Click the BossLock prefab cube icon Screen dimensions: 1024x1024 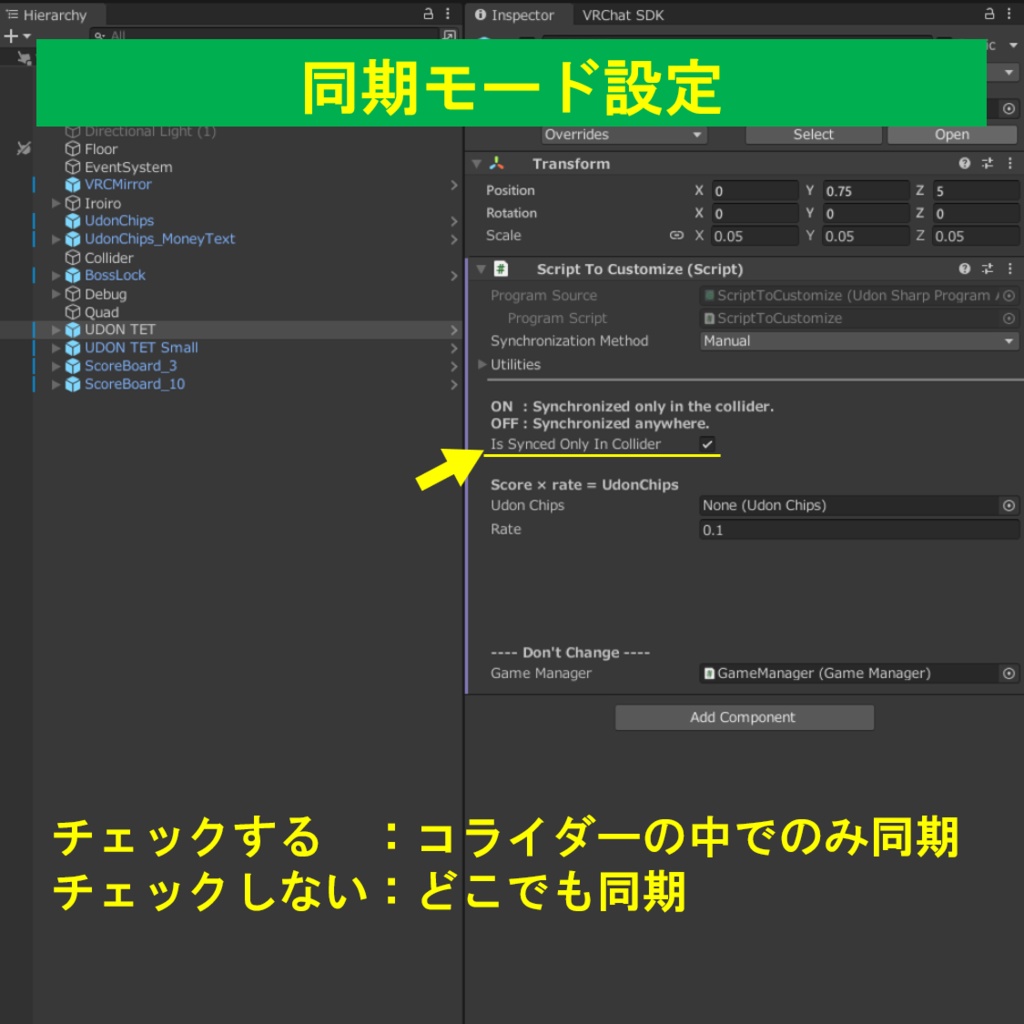pos(72,276)
